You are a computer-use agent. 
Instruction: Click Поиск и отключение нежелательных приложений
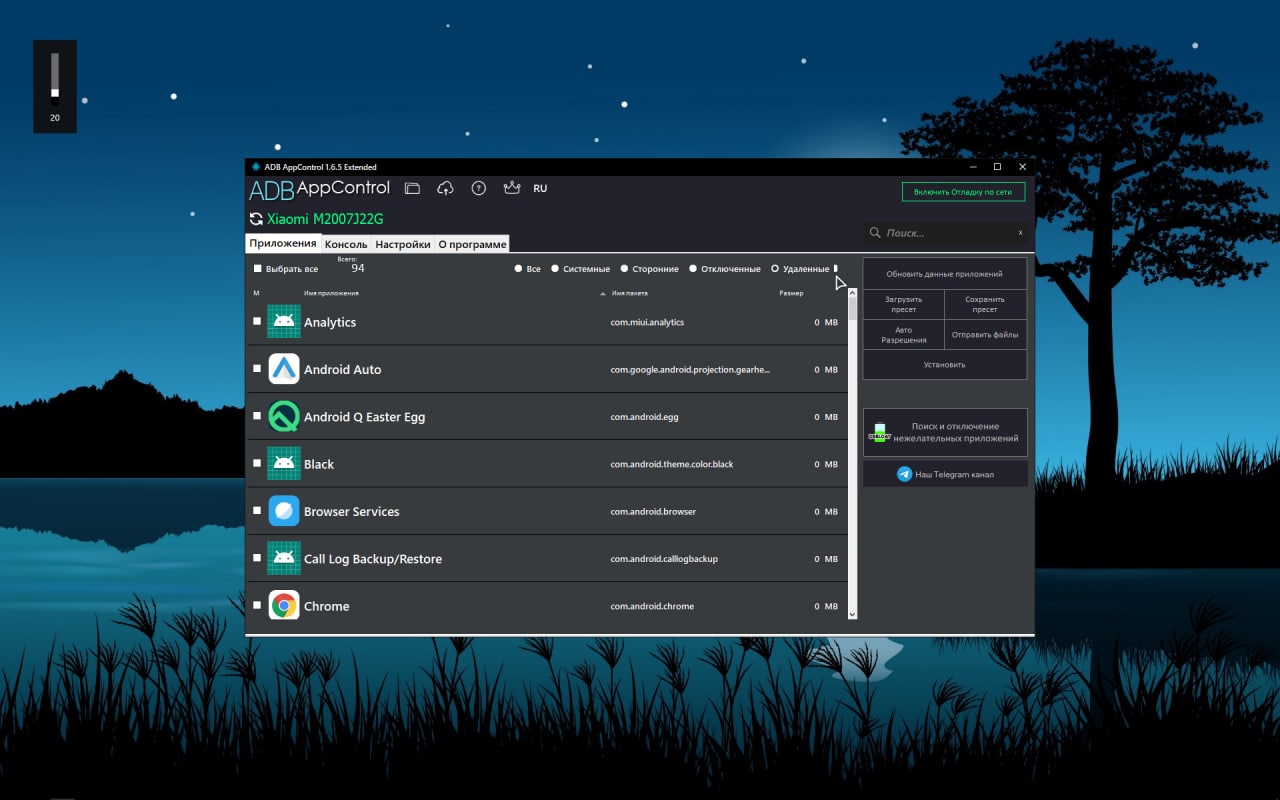click(x=945, y=432)
